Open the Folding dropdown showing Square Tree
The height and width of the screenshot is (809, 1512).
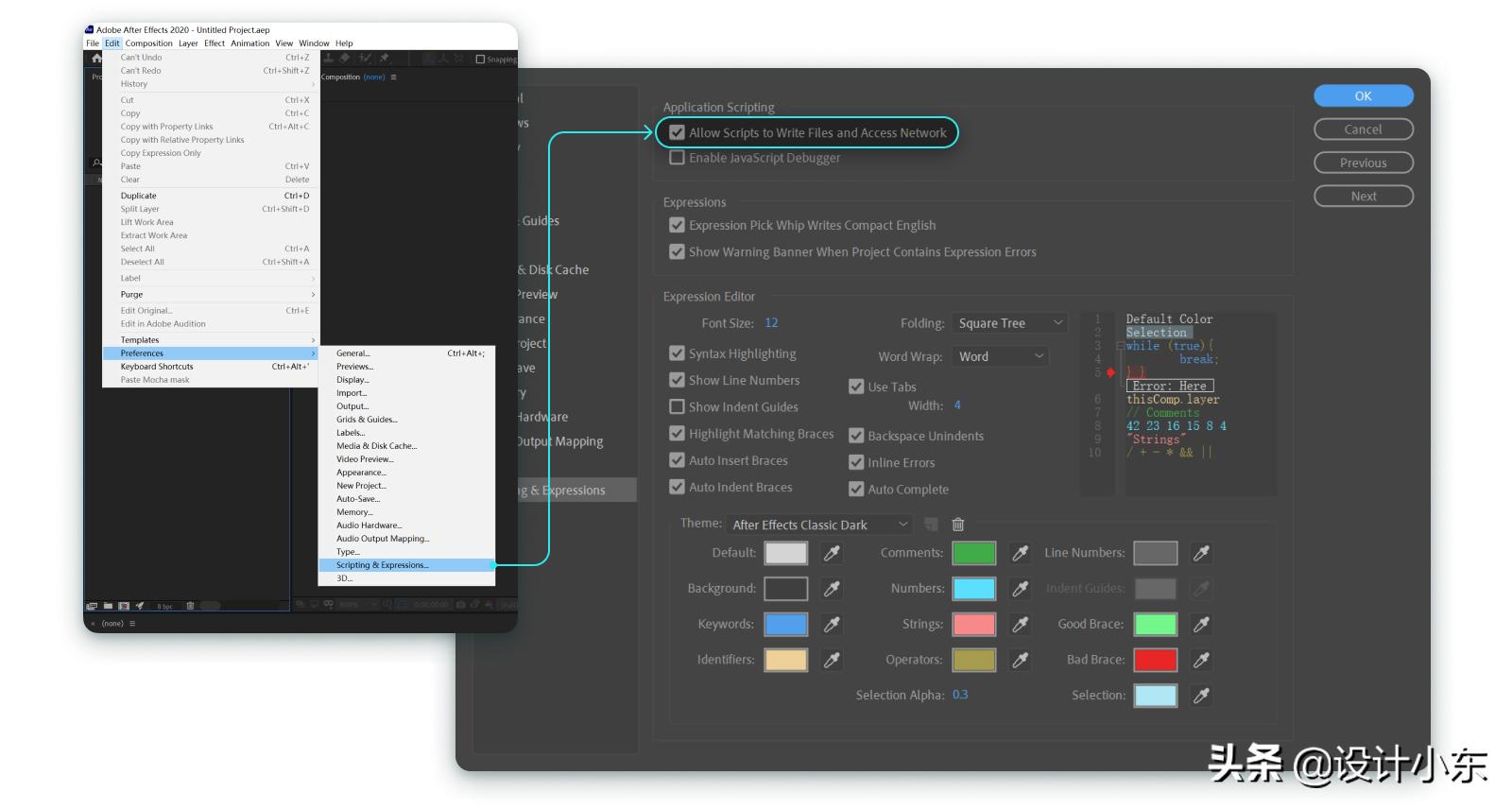click(x=1009, y=323)
